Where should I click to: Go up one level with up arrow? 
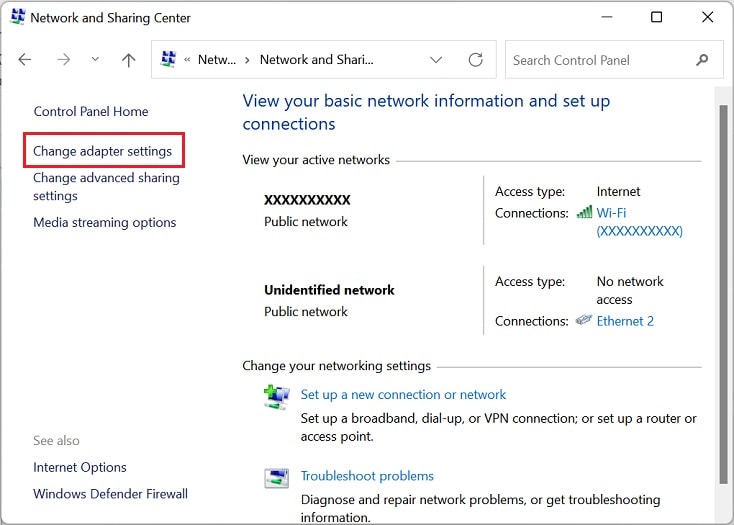[128, 60]
